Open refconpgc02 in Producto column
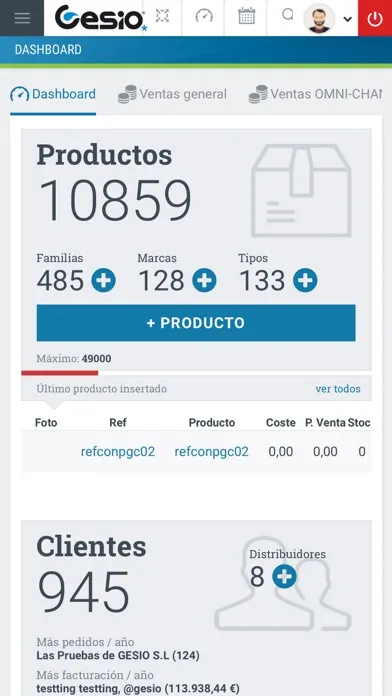The image size is (392, 696). tap(211, 452)
